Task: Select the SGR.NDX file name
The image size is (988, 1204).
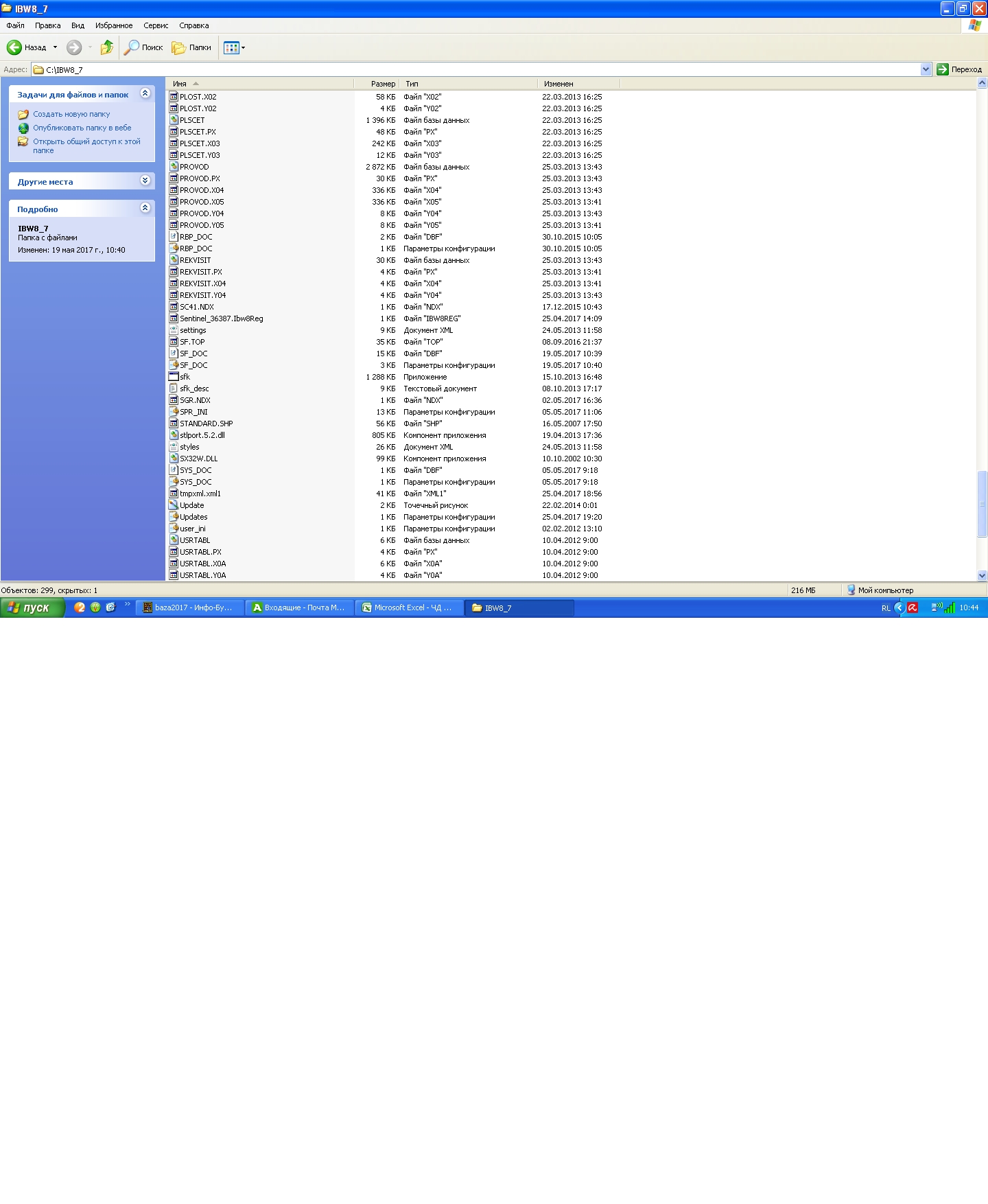Action: pyautogui.click(x=195, y=400)
